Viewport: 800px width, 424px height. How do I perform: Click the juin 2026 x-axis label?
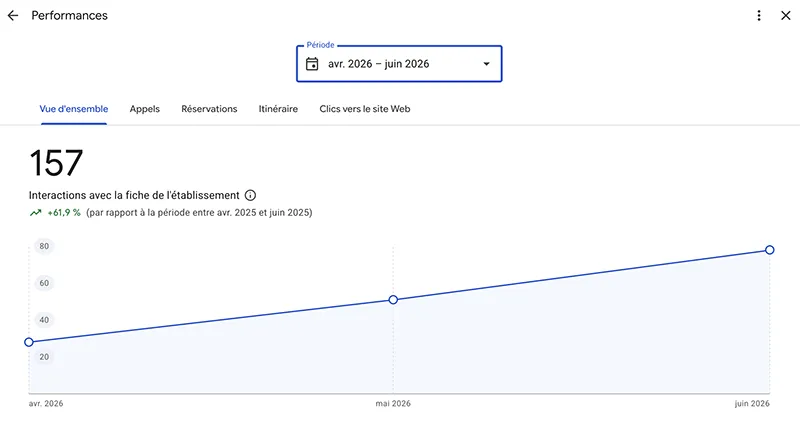(x=752, y=404)
